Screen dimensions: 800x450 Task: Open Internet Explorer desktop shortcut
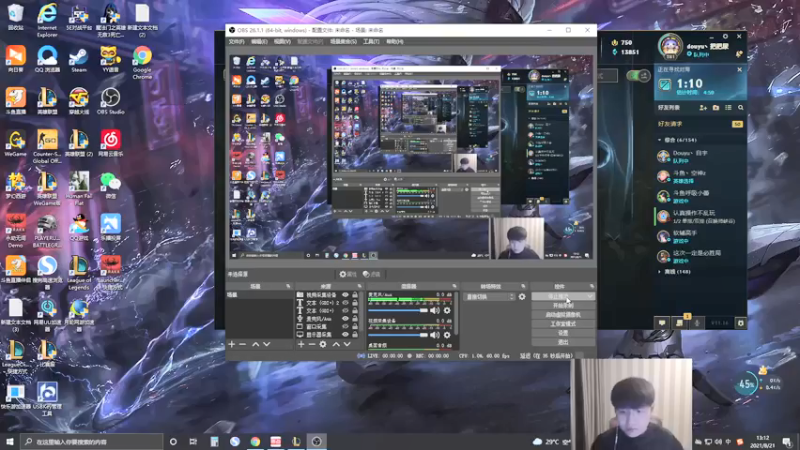point(47,20)
